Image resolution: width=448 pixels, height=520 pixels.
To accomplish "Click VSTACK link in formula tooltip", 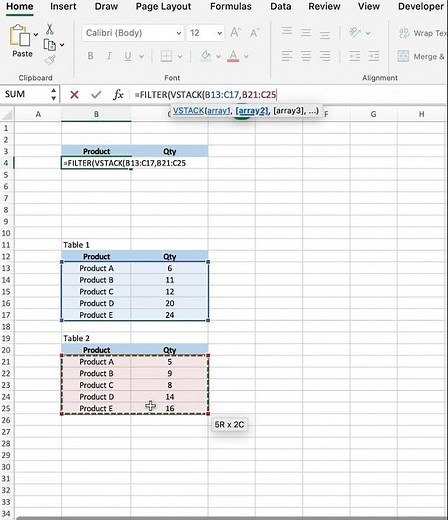I will (x=188, y=111).
